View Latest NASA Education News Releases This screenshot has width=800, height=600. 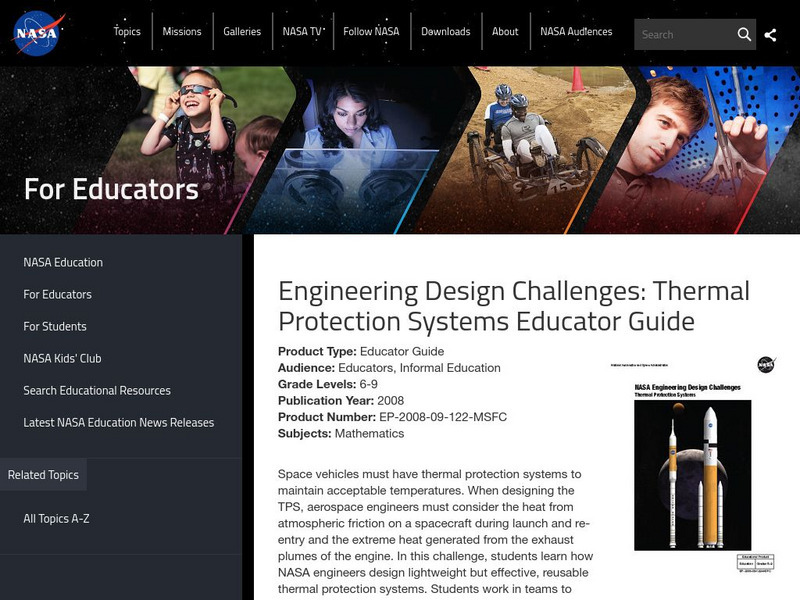point(118,423)
